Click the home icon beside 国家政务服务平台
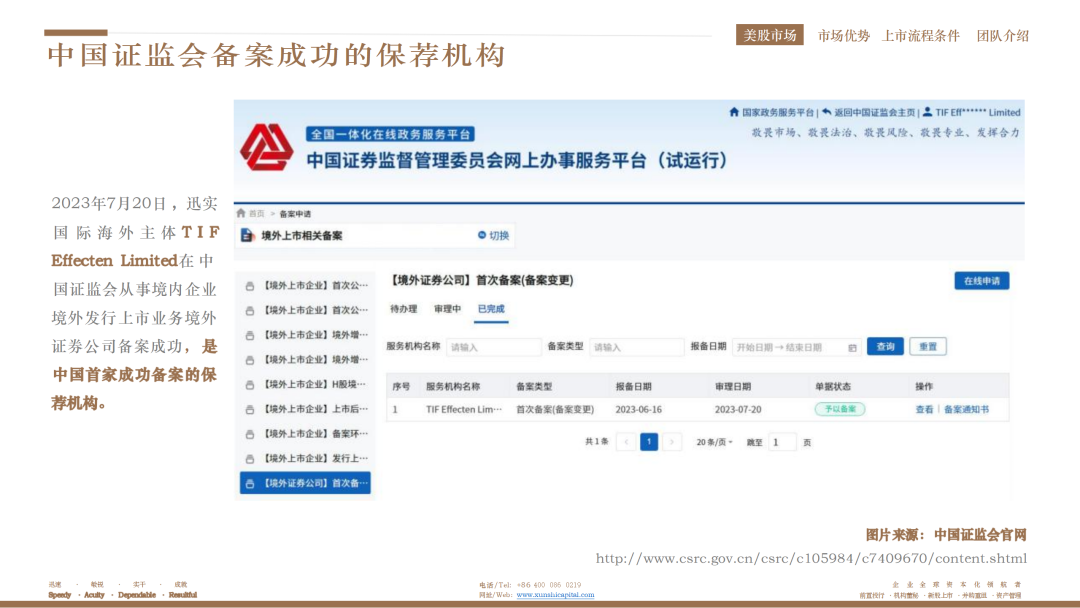 point(734,112)
